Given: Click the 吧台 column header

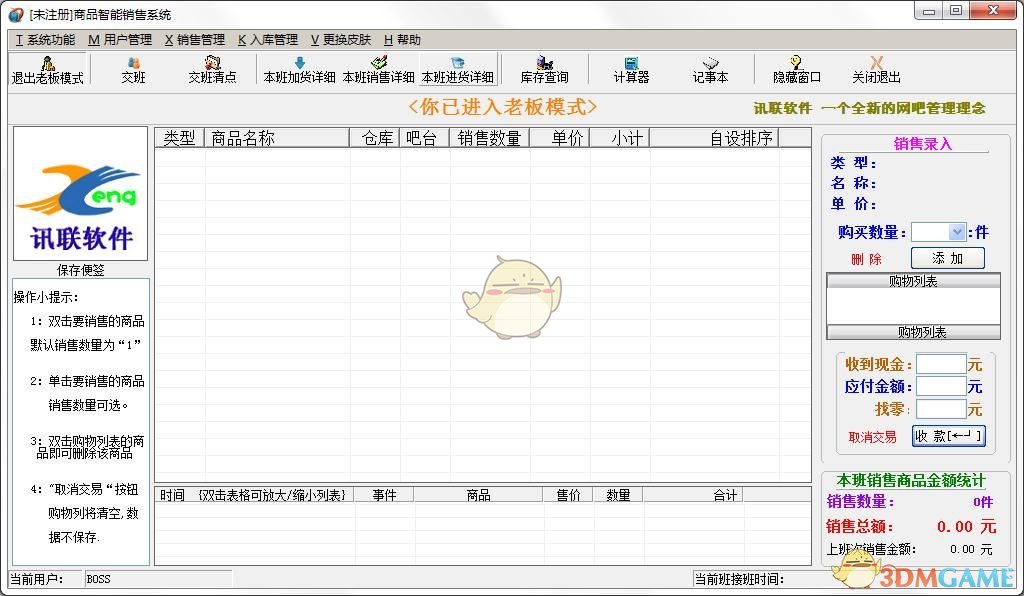Looking at the screenshot, I should pos(424,138).
